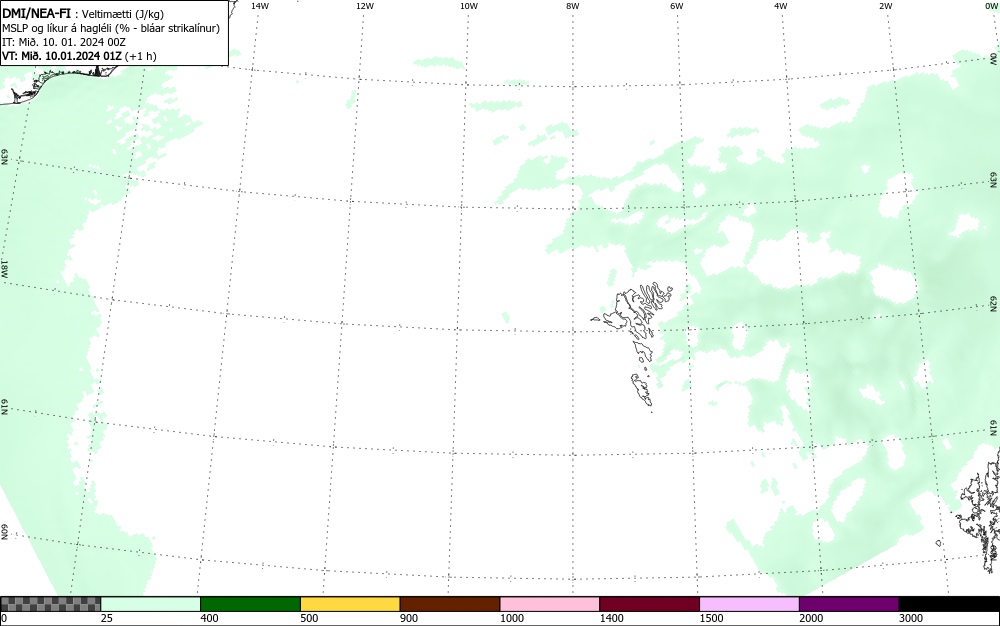1000x626 pixels.
Task: Click the legend value 500
Action: (x=309, y=618)
